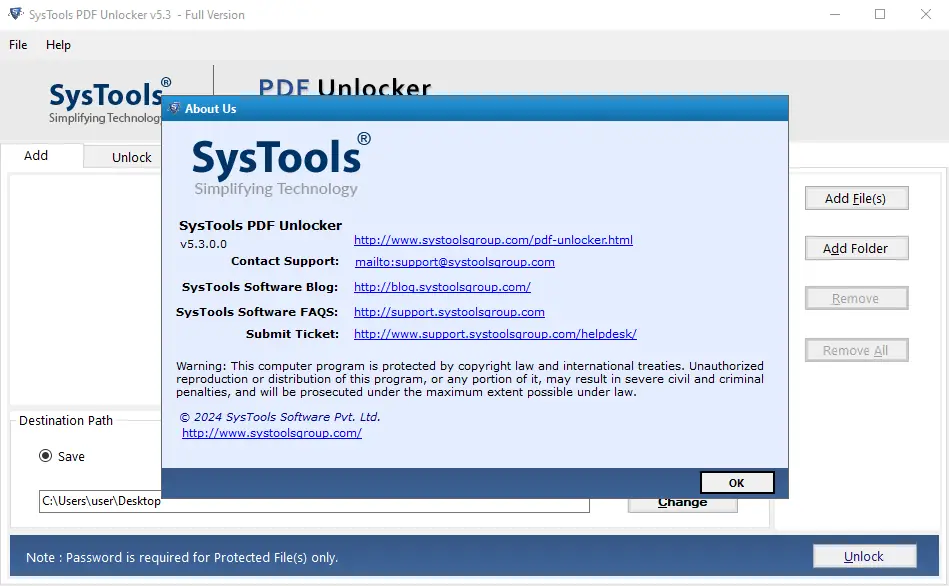Select the Save radio button
The width and height of the screenshot is (949, 586).
(45, 456)
